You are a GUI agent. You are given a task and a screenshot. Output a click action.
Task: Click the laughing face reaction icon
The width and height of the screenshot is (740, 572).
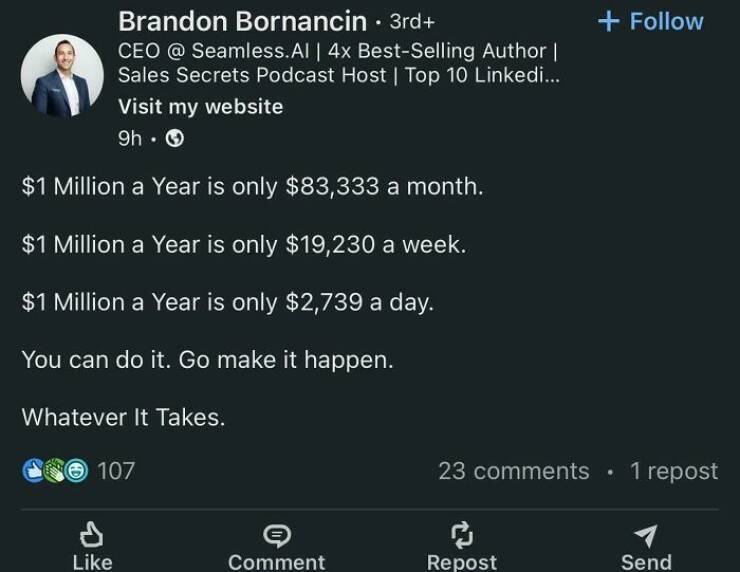[76, 471]
